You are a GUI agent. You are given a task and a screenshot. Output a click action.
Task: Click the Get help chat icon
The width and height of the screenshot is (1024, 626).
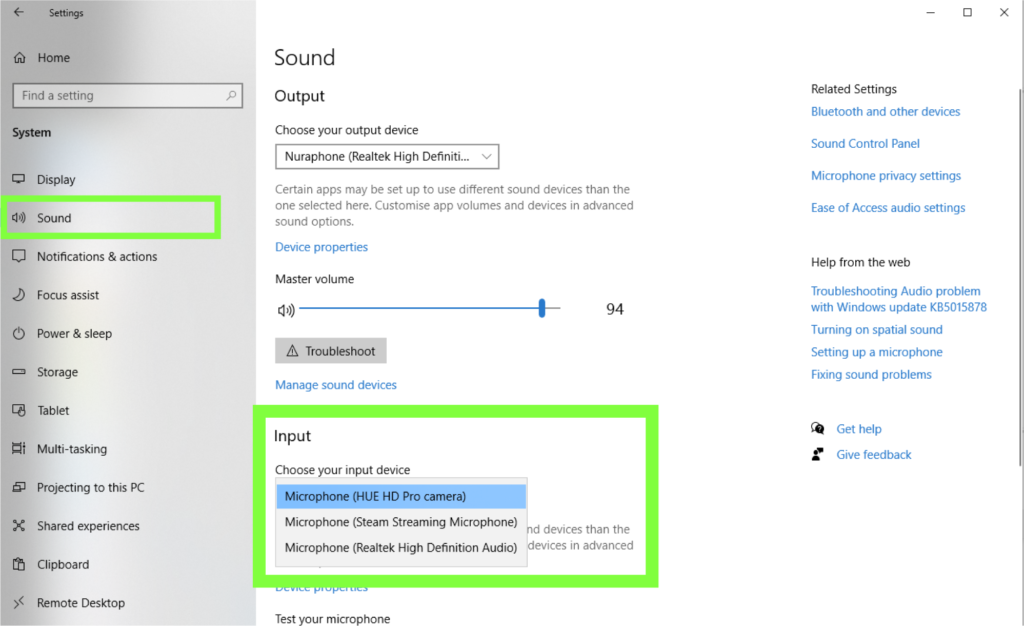click(x=818, y=428)
